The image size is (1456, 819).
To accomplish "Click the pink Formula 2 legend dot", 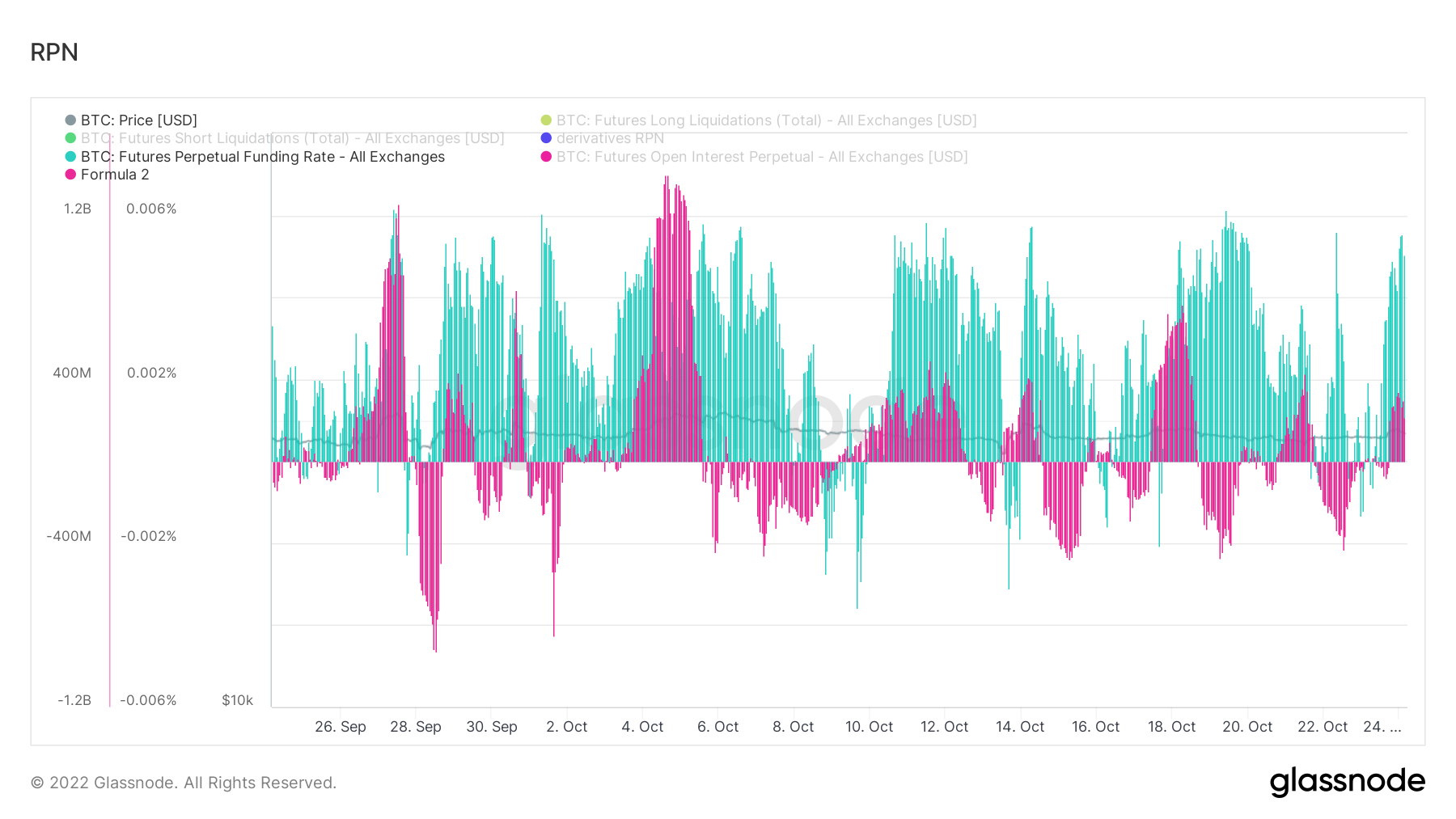I will click(70, 175).
